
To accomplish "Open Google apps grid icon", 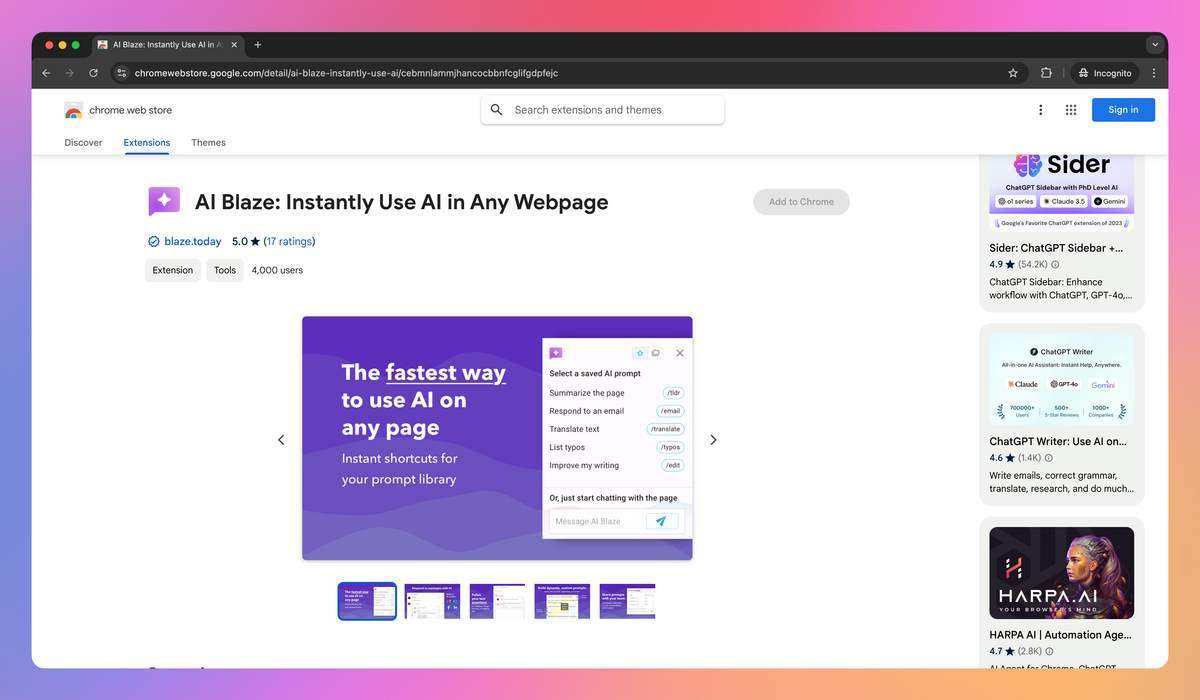I will click(1071, 110).
